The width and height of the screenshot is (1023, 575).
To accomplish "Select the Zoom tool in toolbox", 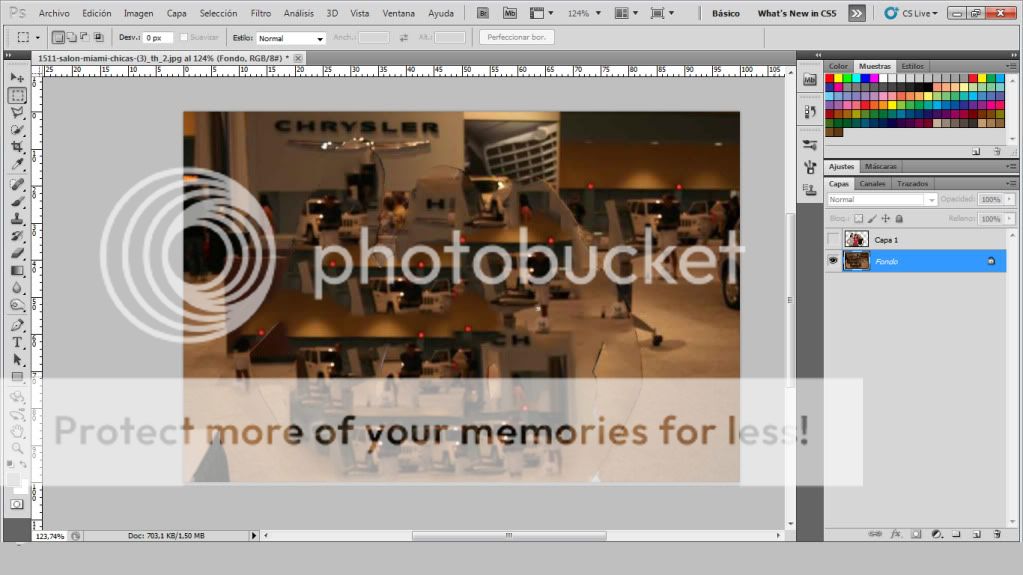I will point(17,448).
